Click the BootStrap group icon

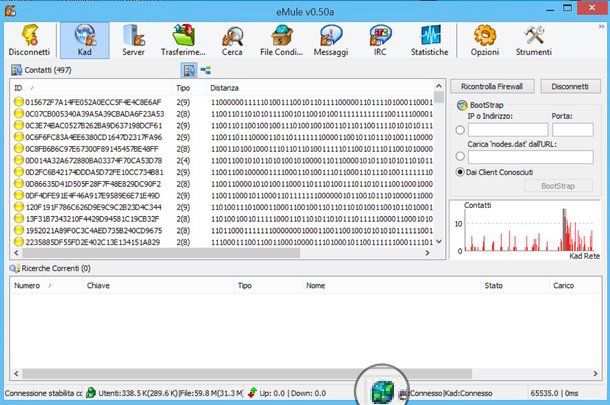(462, 105)
